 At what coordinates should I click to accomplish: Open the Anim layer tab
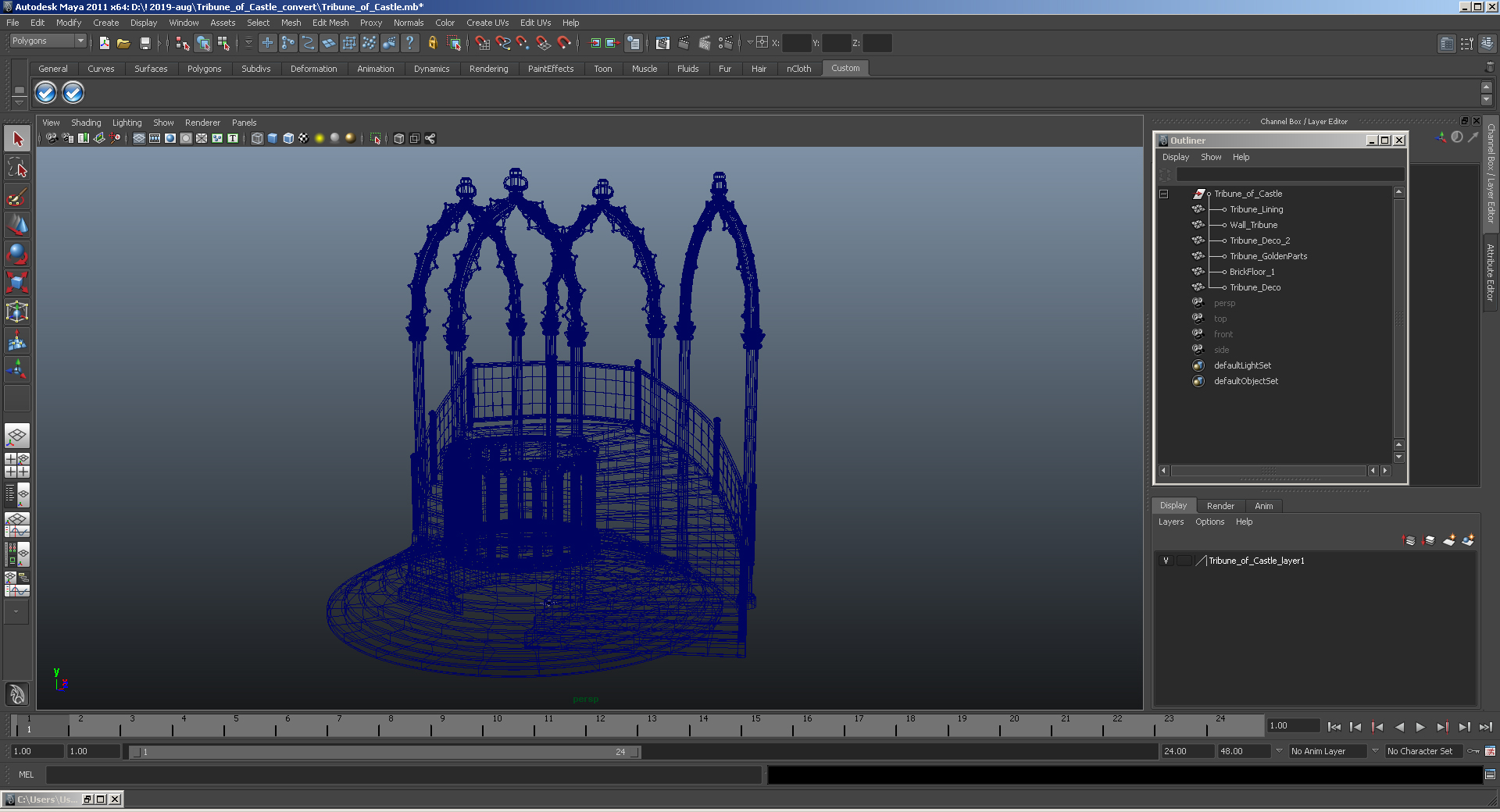pyautogui.click(x=1263, y=506)
